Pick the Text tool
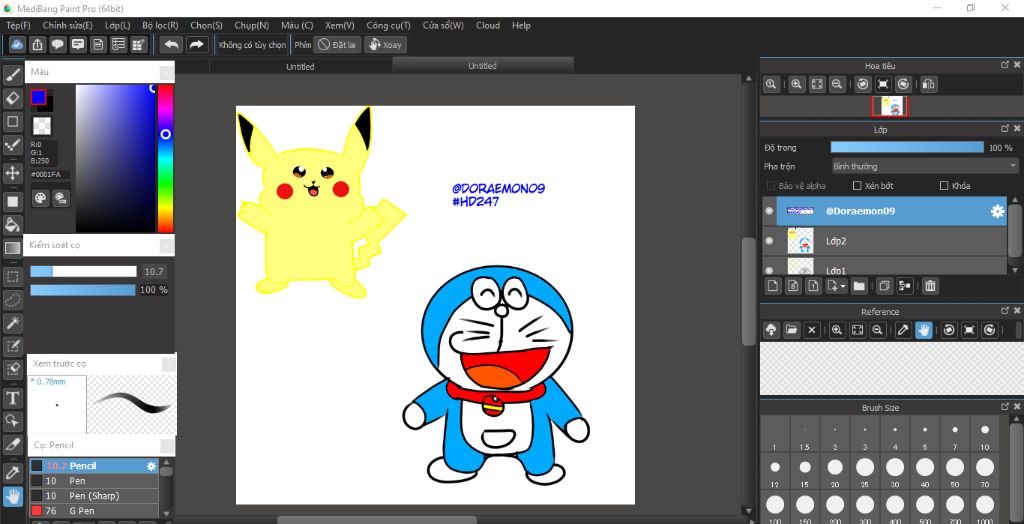The width and height of the screenshot is (1024, 524). (x=13, y=397)
